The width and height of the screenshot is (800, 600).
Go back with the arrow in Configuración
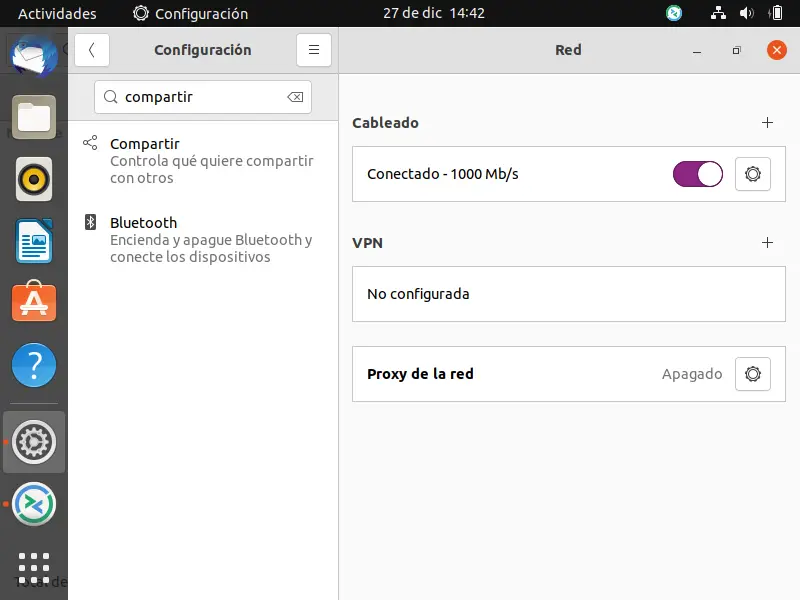point(91,50)
